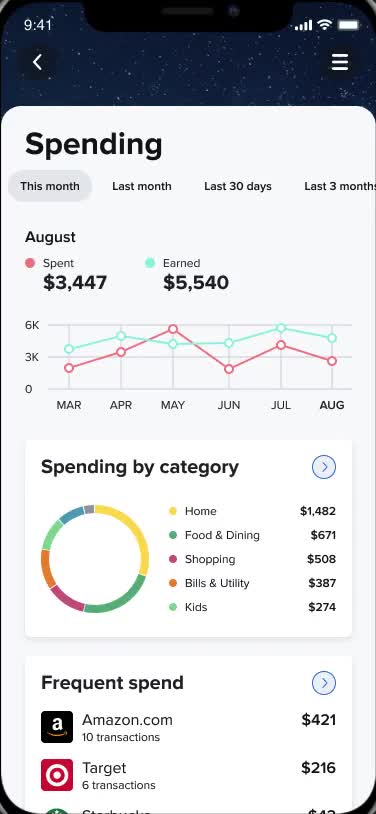The image size is (376, 814).
Task: Tap the MAY spent data point
Action: [173, 329]
